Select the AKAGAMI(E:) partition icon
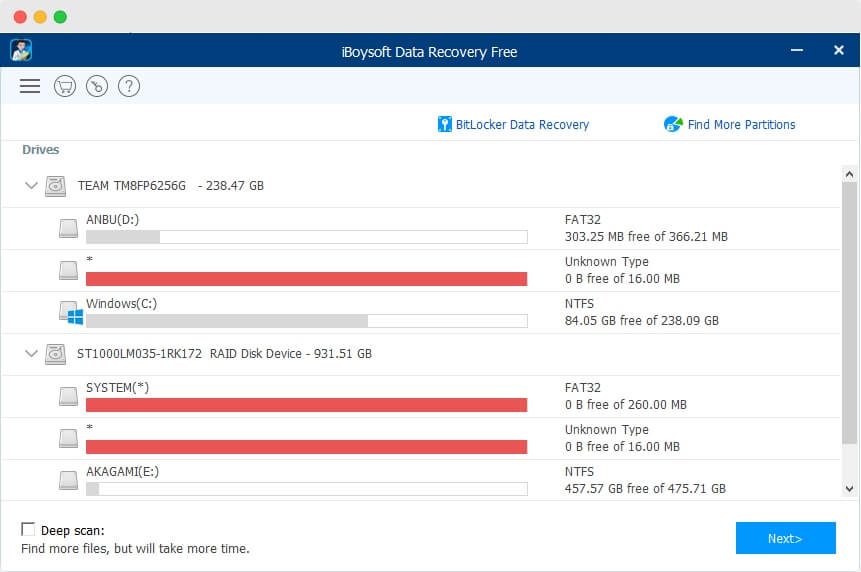 (x=69, y=480)
